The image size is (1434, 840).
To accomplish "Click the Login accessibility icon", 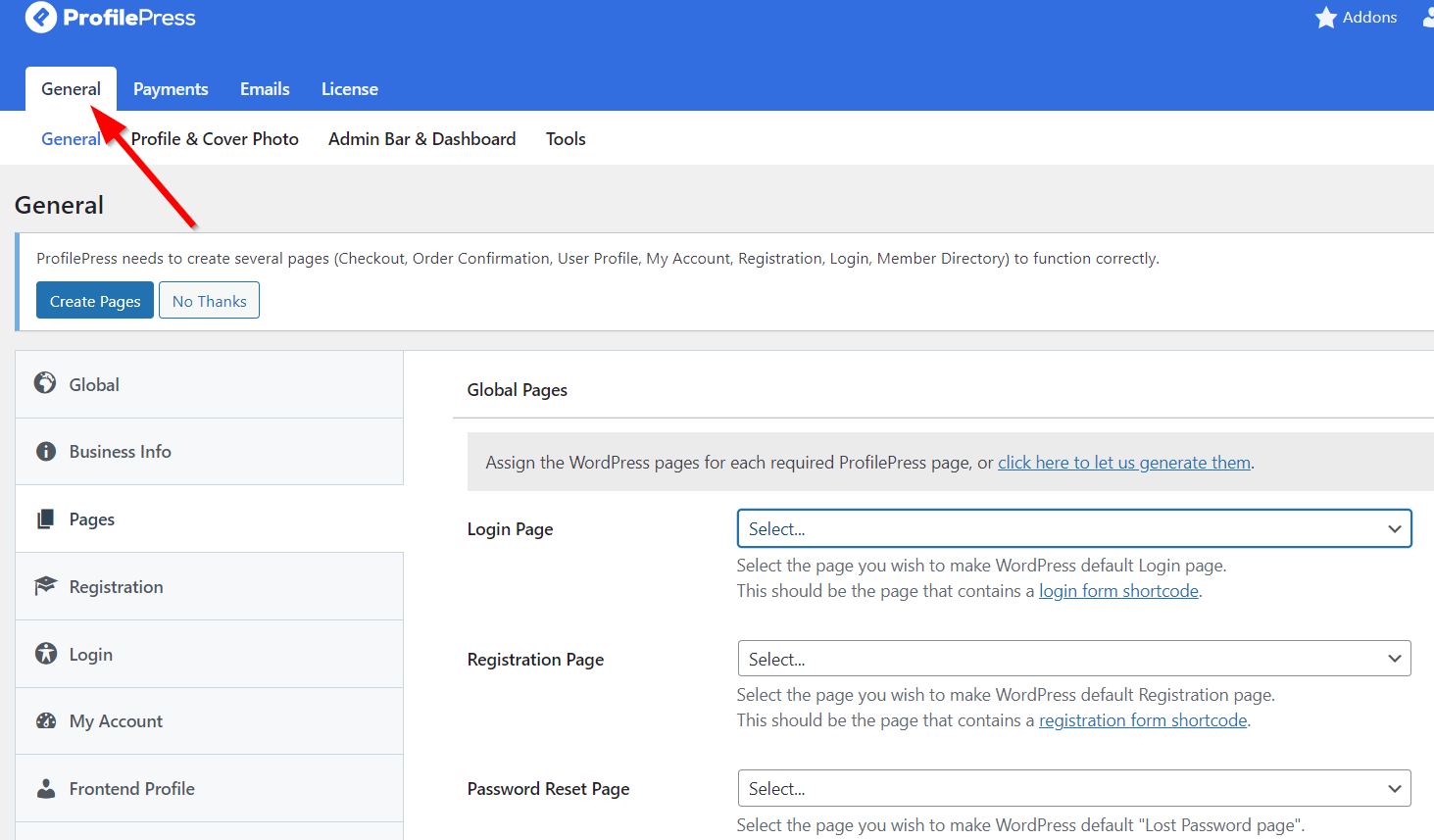I will coord(46,653).
